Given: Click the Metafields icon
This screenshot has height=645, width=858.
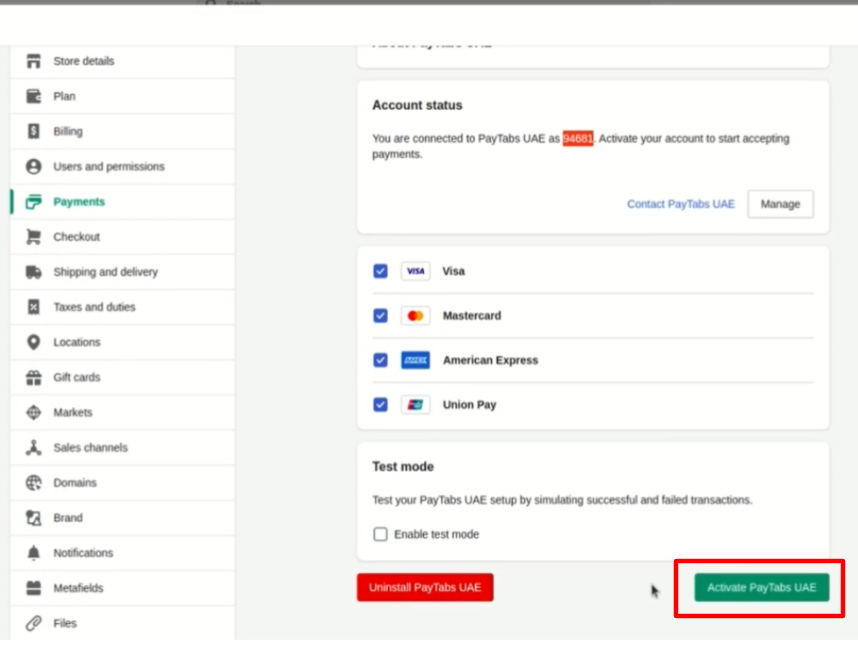Looking at the screenshot, I should point(33,588).
